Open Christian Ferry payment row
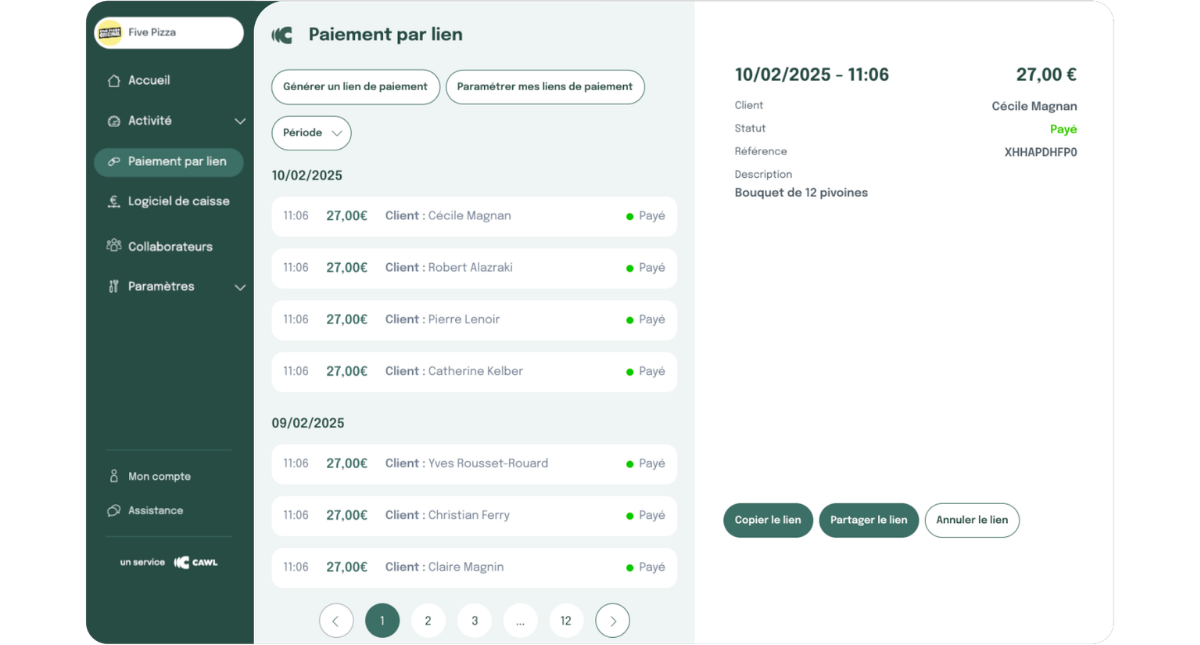Viewport: 1200px width, 645px height. click(474, 516)
